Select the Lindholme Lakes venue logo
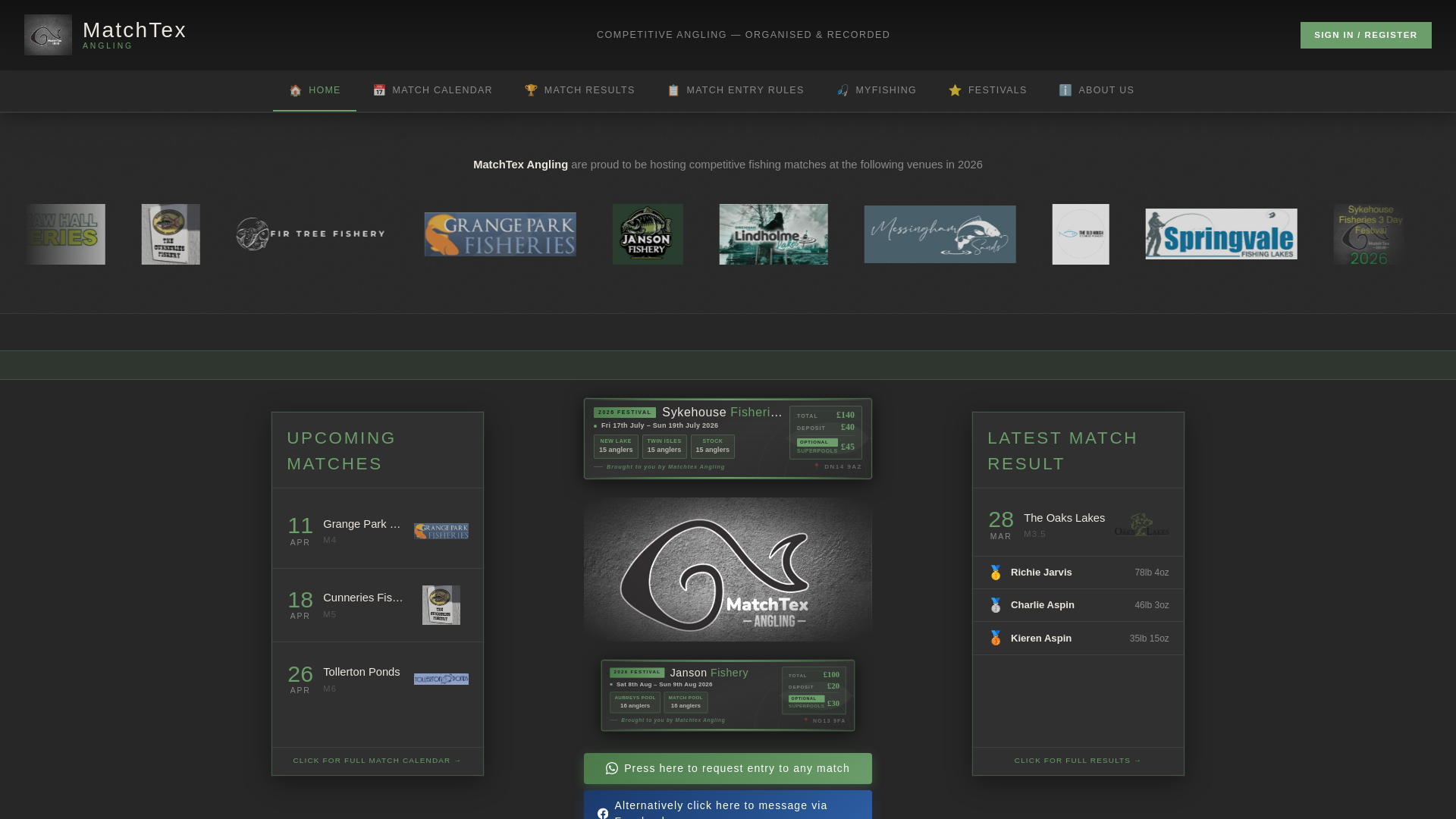The width and height of the screenshot is (1456, 819). pyautogui.click(x=773, y=234)
